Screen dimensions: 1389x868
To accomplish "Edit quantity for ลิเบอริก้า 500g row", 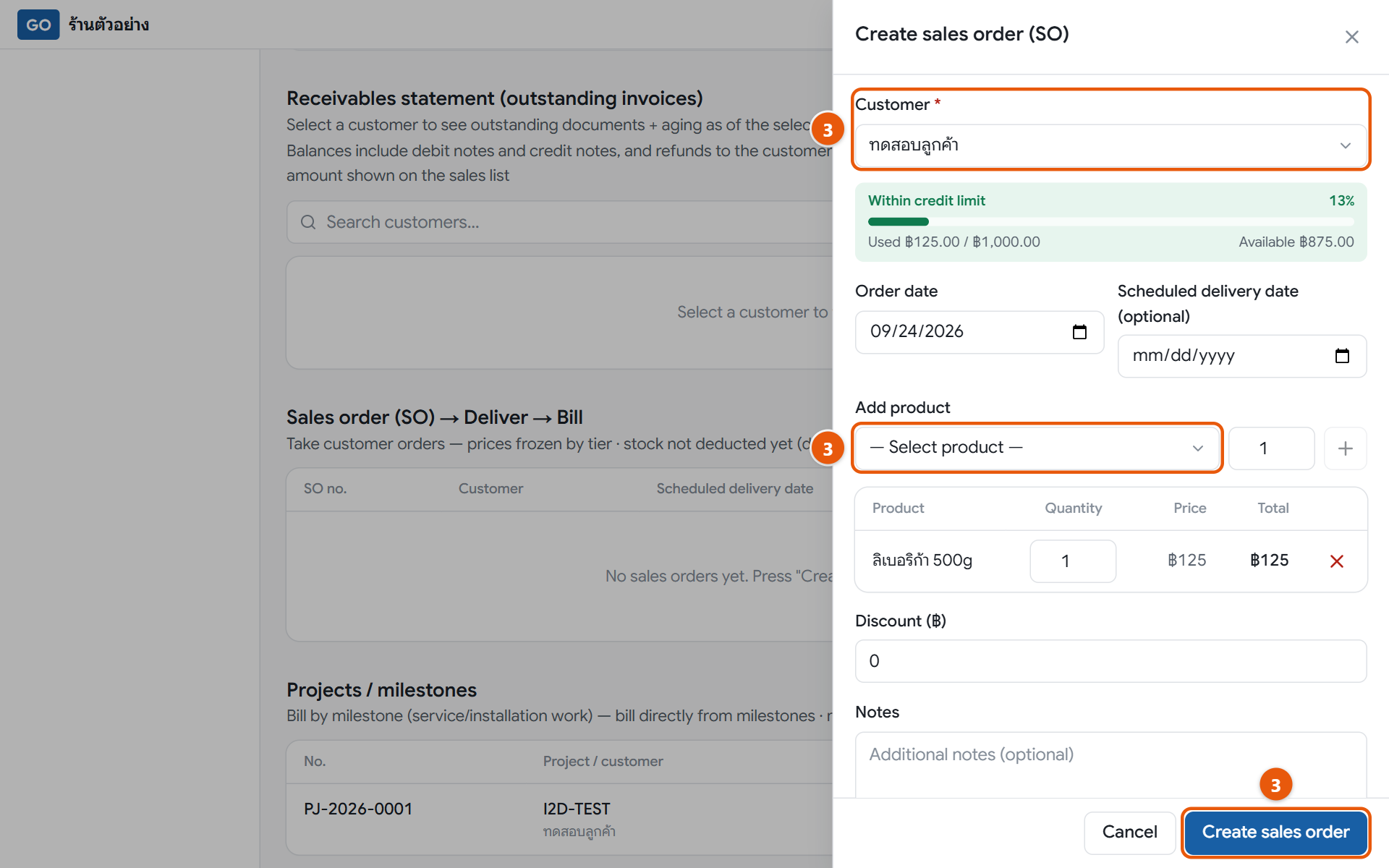I will [1073, 561].
